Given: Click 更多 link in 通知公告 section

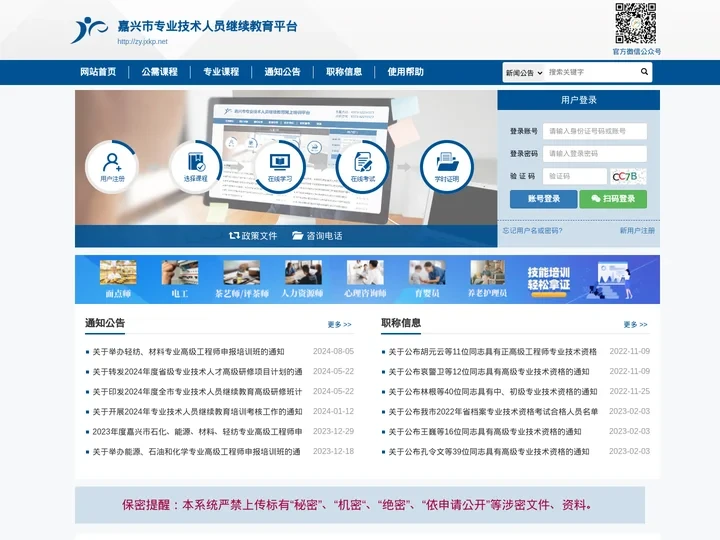Looking at the screenshot, I should [x=339, y=325].
